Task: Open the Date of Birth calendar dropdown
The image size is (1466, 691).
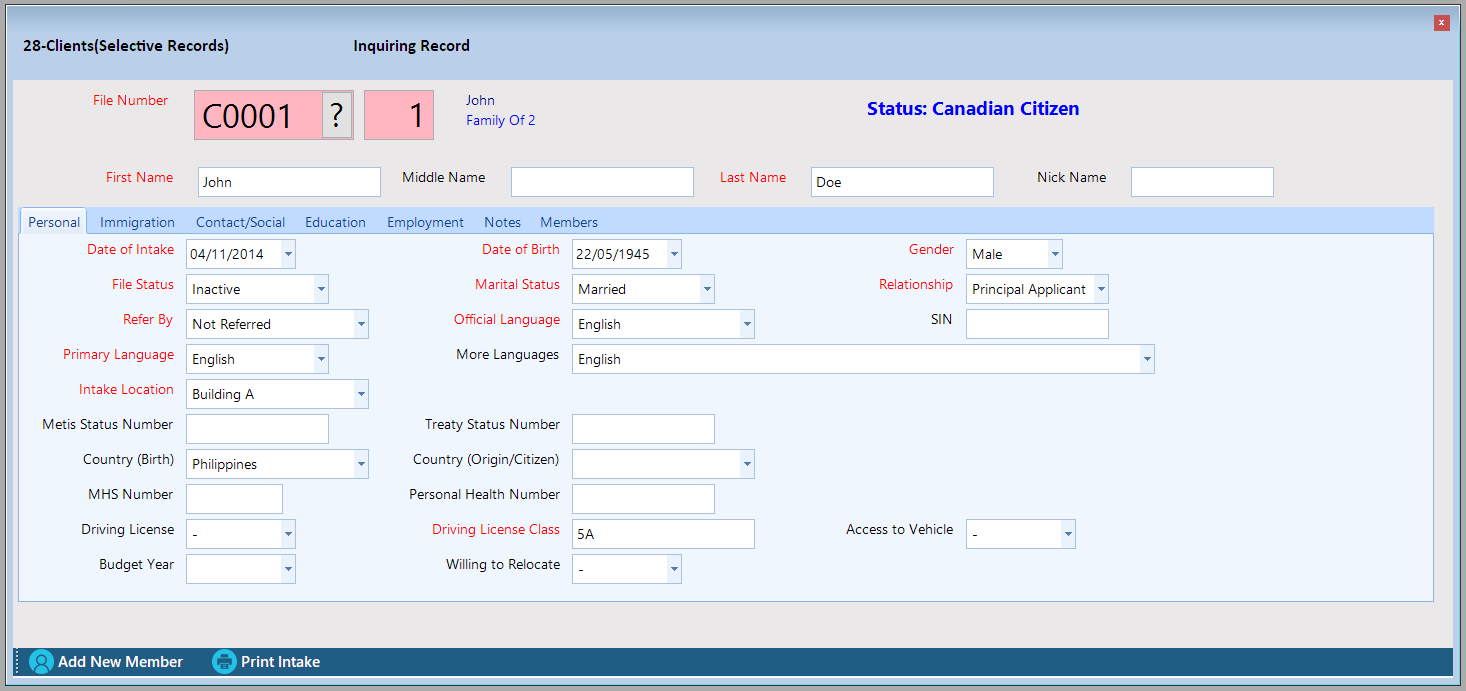Action: coord(674,254)
